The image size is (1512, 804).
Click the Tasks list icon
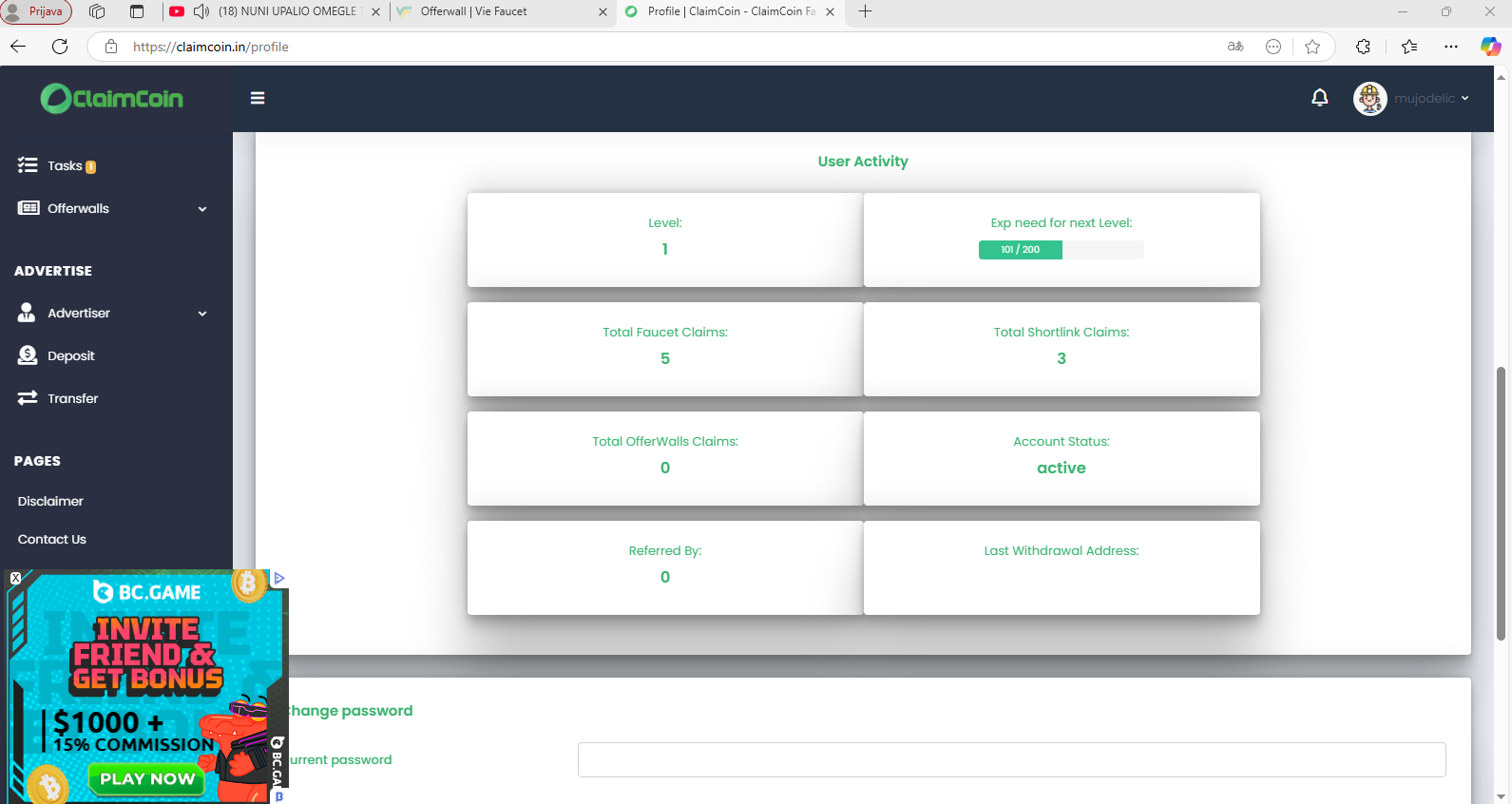(28, 165)
